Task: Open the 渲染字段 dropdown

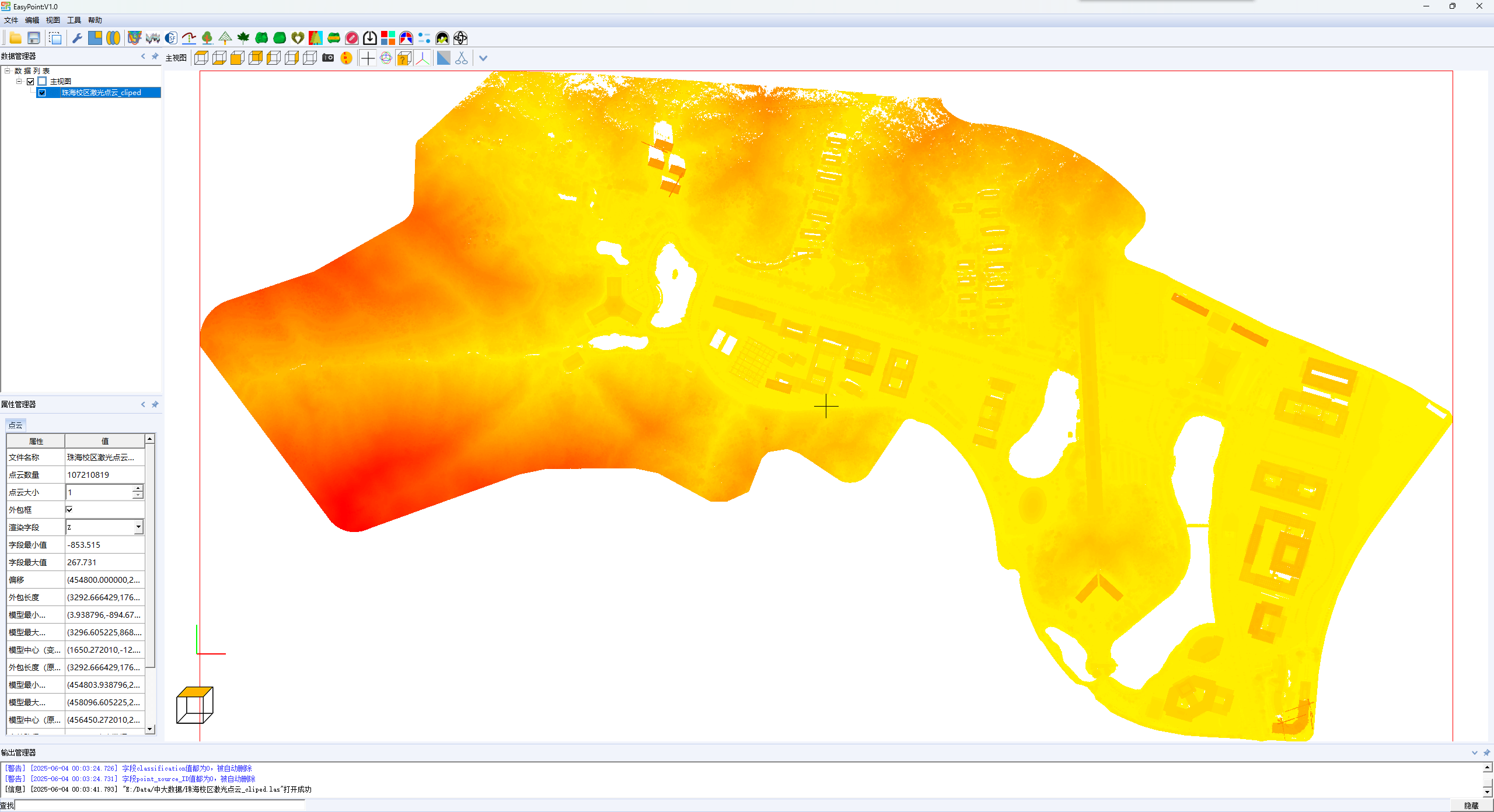Action: pos(138,527)
